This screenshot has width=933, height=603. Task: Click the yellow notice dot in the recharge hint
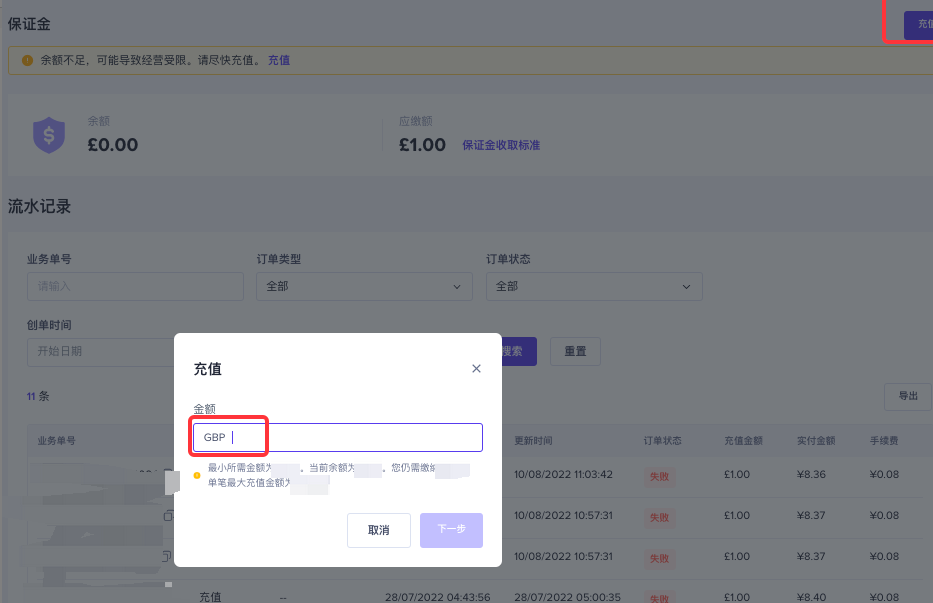pyautogui.click(x=196, y=474)
